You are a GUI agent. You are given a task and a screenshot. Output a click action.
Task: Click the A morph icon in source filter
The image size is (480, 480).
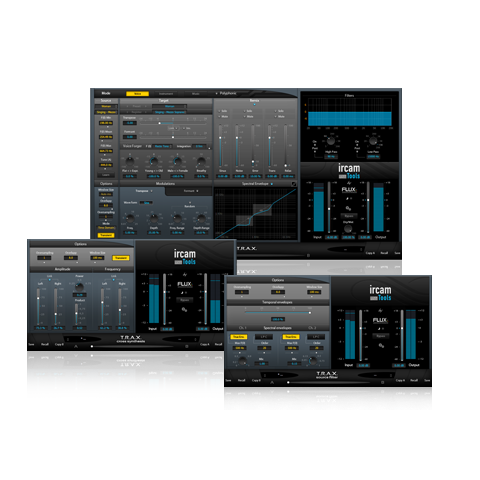(272, 382)
